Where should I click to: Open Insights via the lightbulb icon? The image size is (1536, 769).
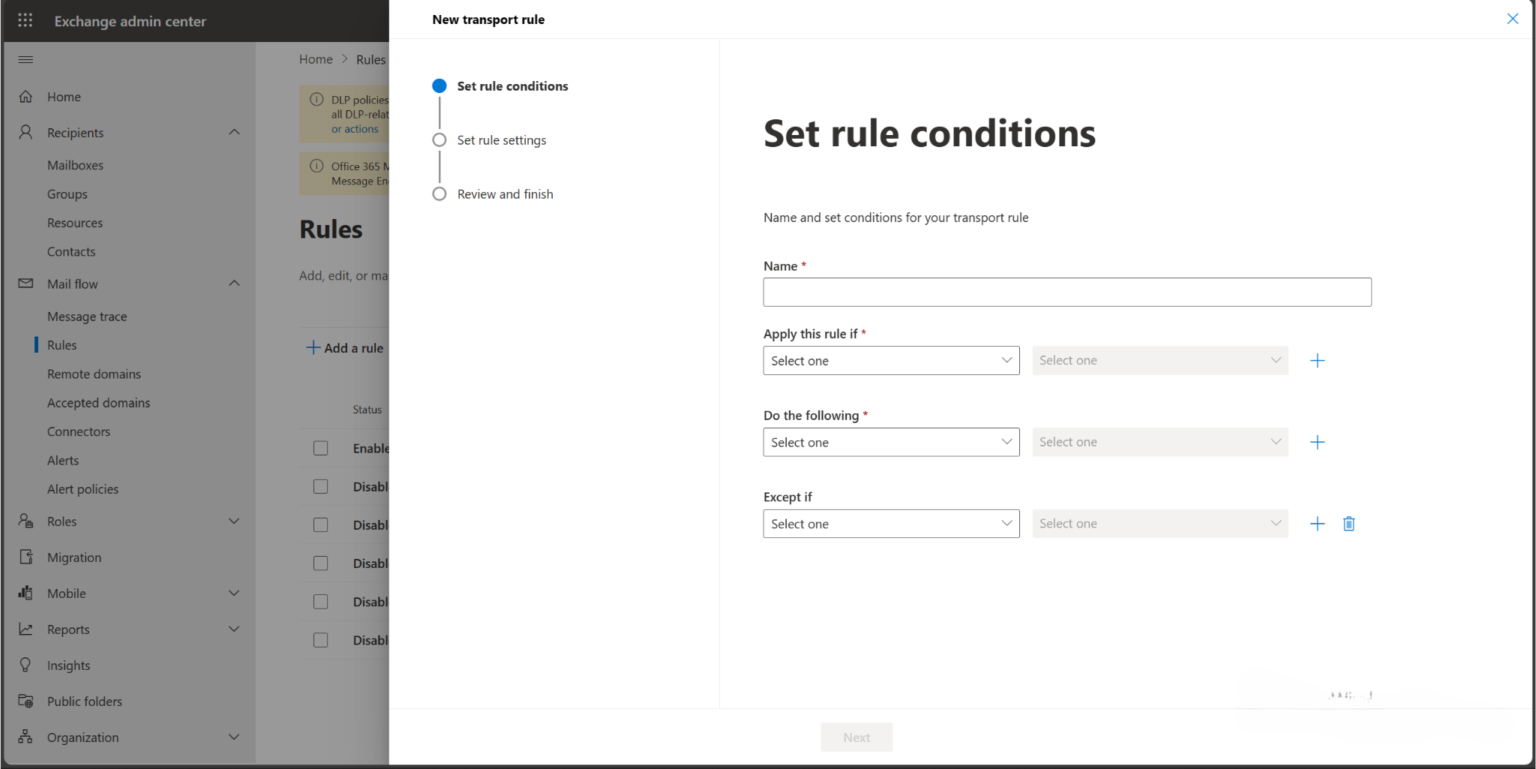(x=24, y=664)
